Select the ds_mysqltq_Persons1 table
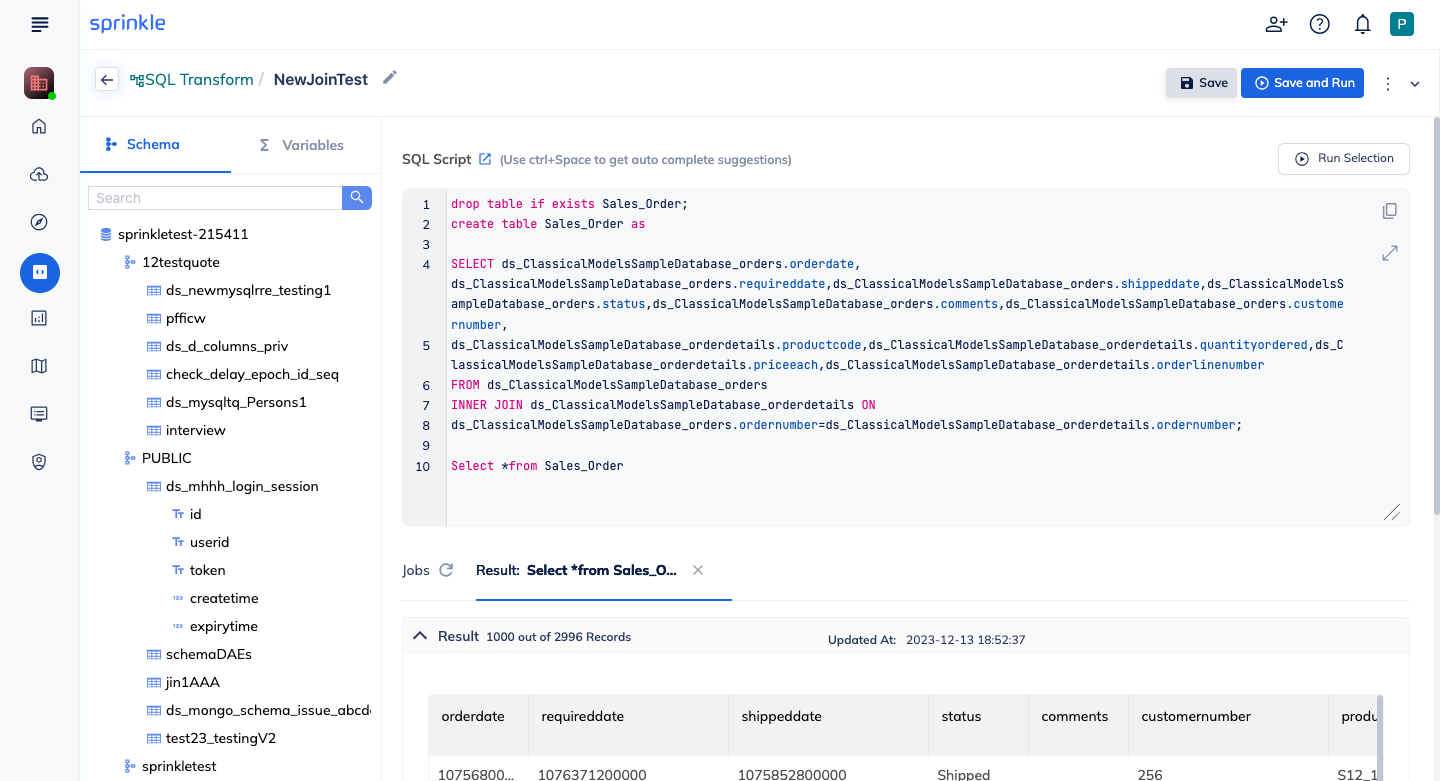This screenshot has width=1440, height=781. point(236,402)
